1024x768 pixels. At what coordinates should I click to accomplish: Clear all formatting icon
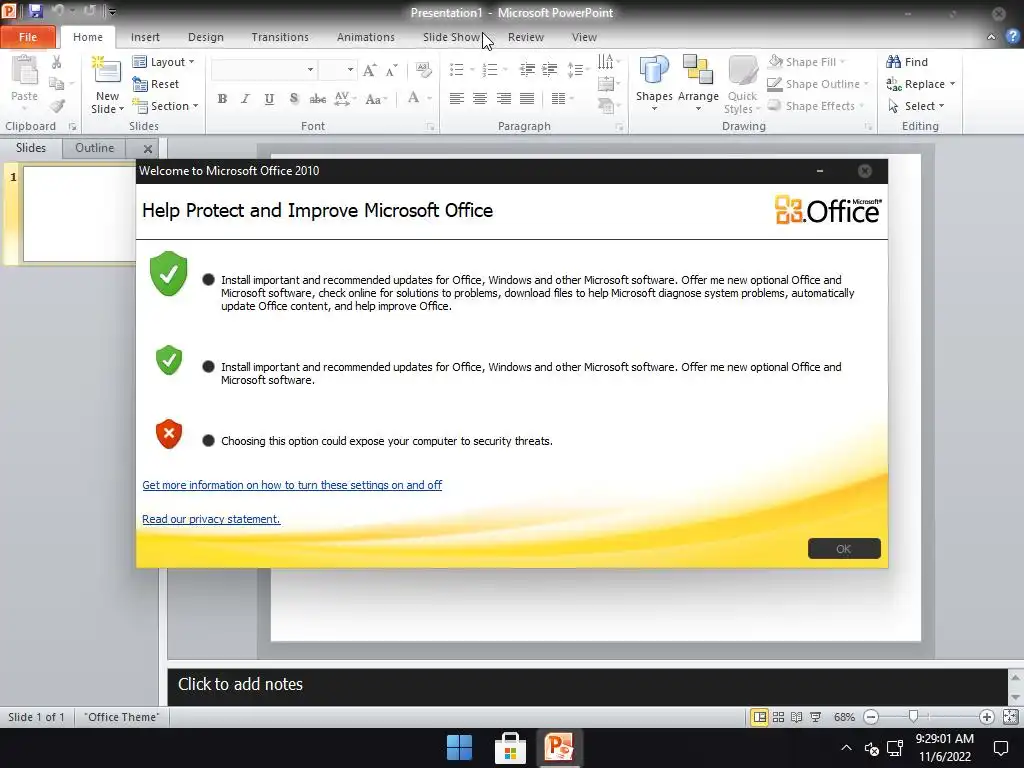point(423,70)
